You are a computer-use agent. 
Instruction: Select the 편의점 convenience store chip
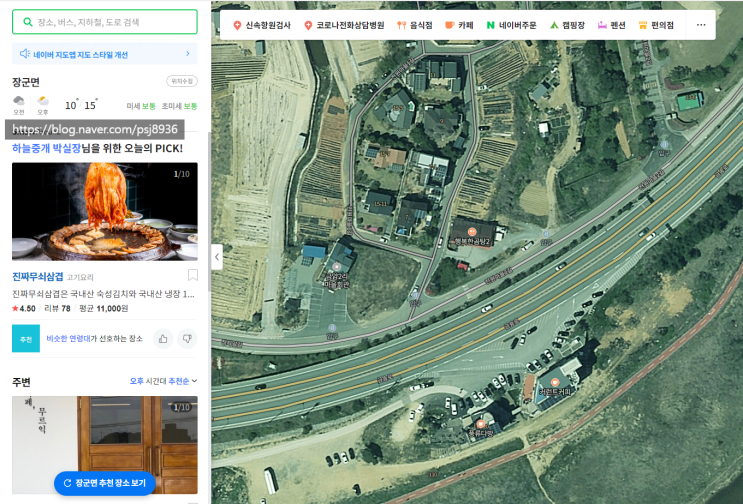[x=656, y=25]
